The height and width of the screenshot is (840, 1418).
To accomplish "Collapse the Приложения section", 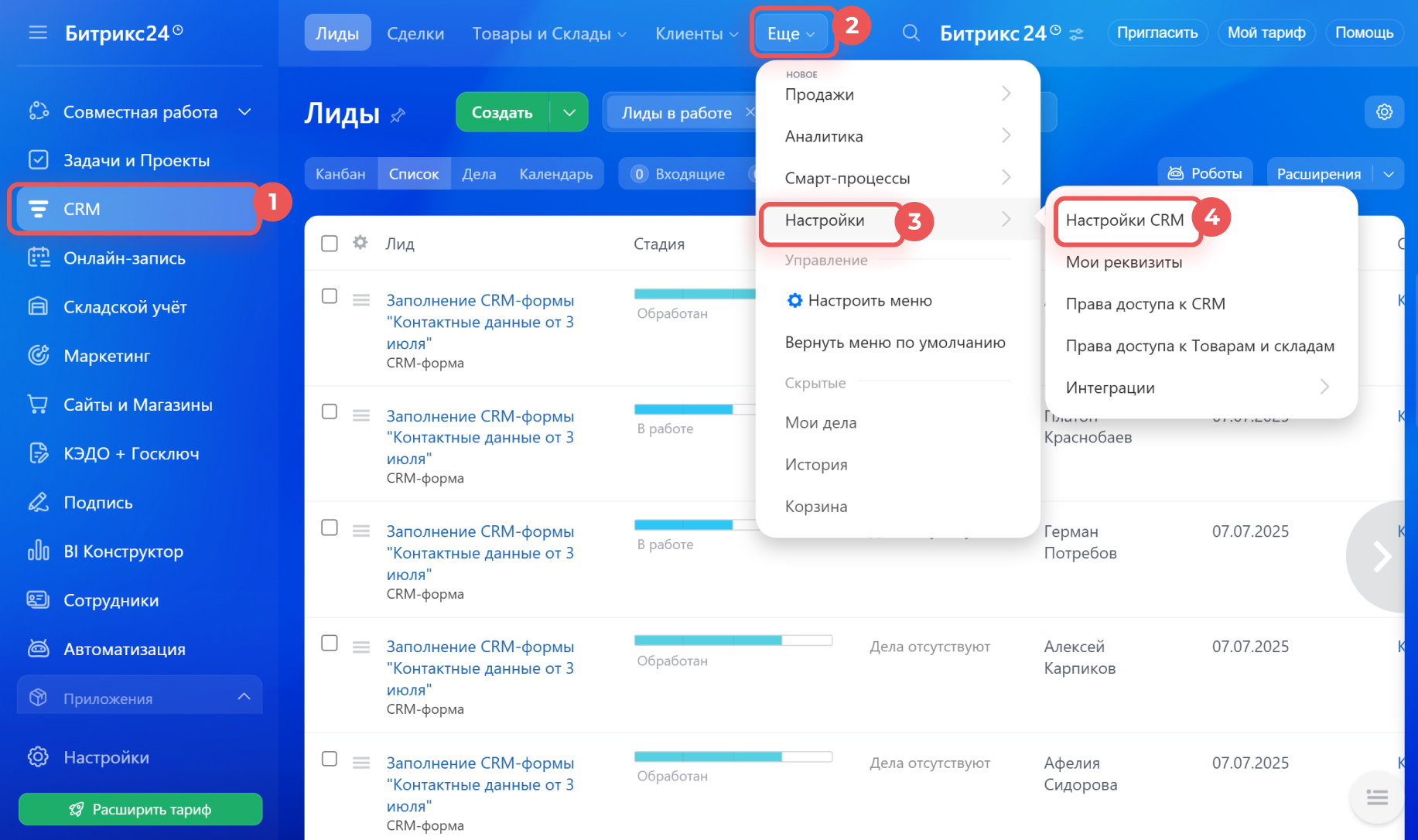I will pos(244,697).
